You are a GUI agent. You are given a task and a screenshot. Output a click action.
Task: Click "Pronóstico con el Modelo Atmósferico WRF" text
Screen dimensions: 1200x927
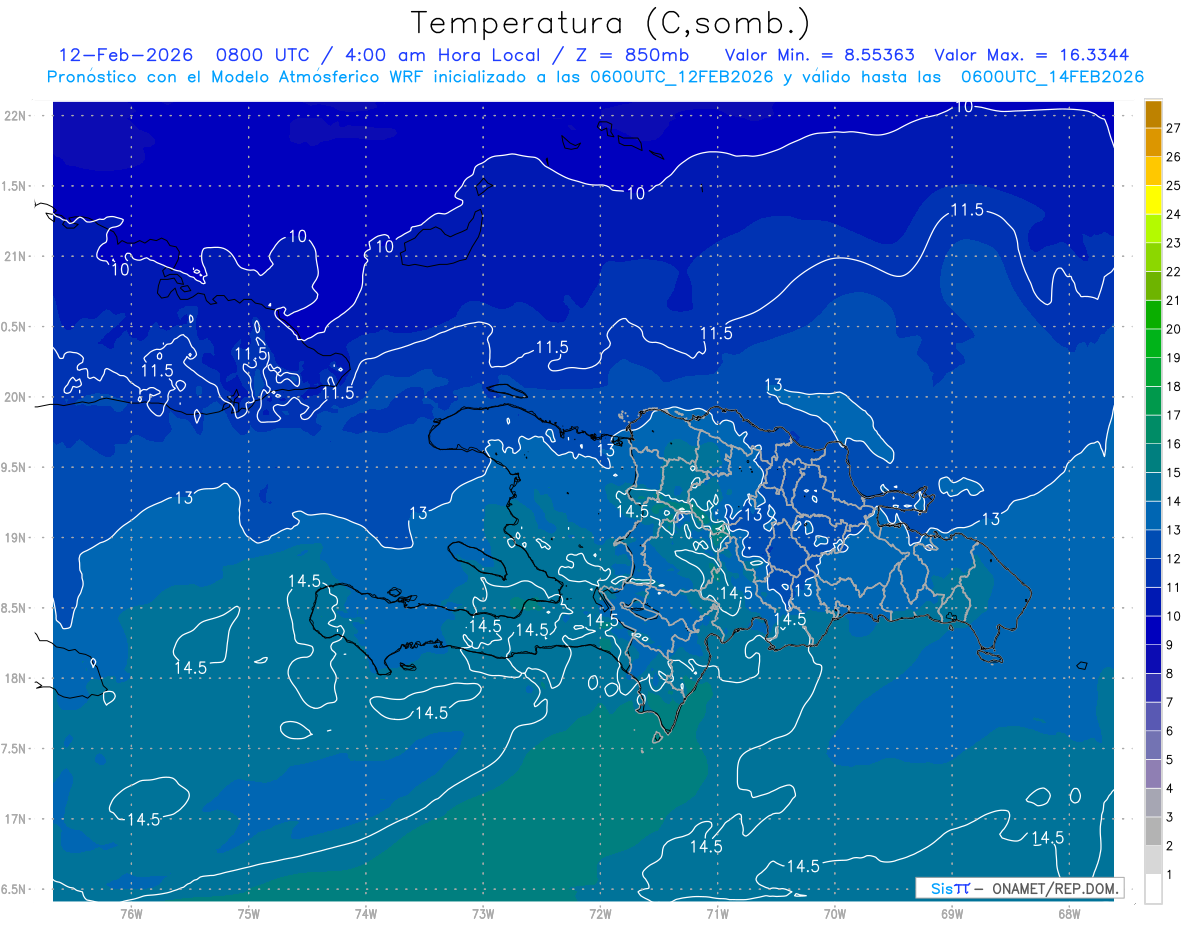(237, 77)
